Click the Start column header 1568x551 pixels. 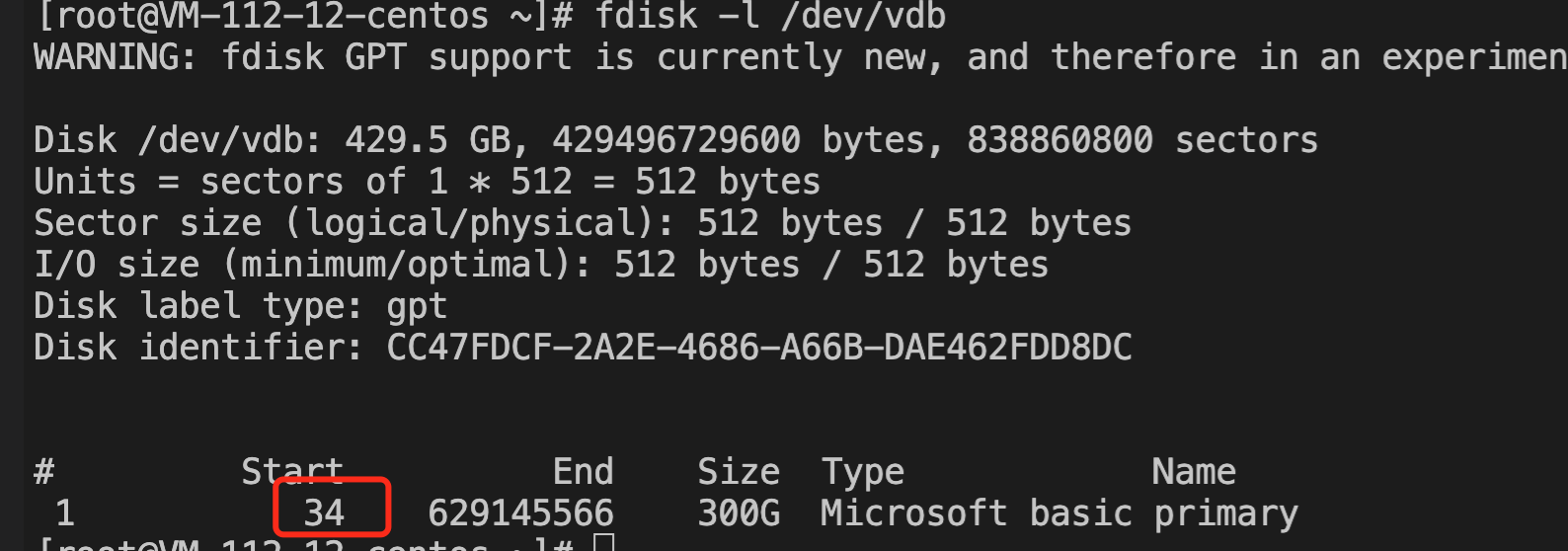292,471
